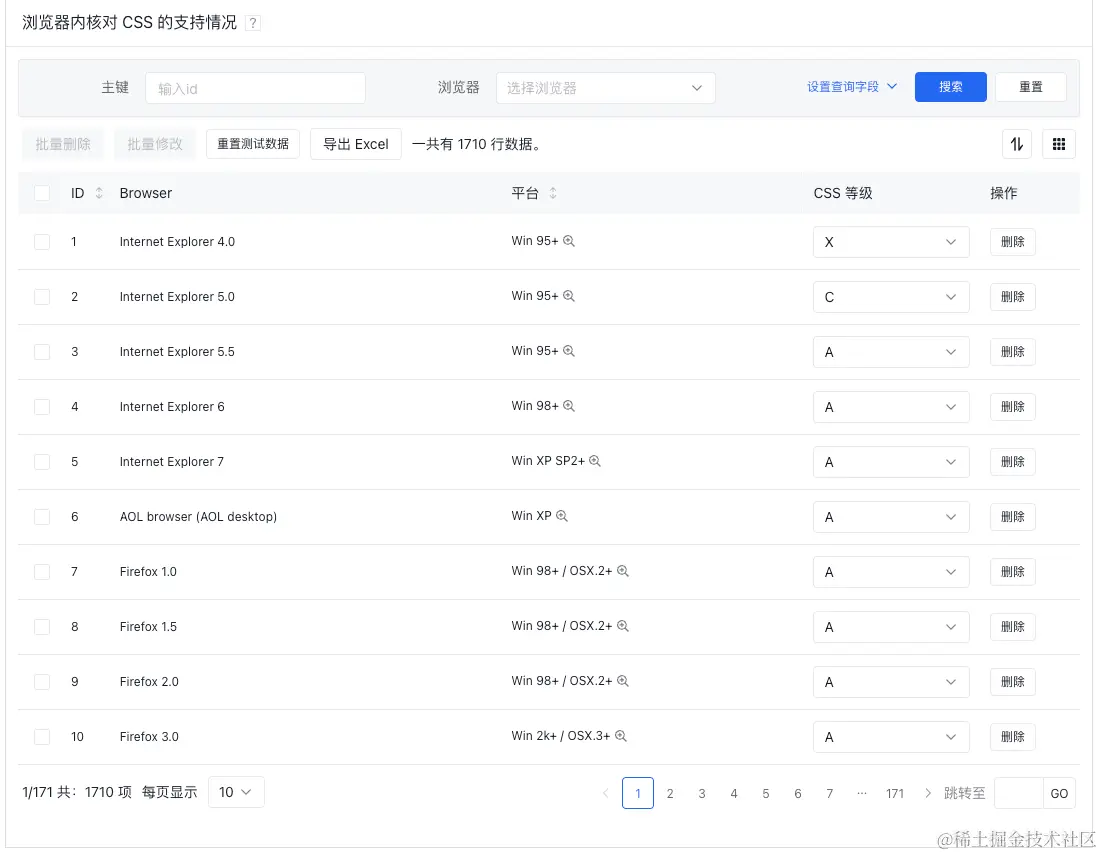The height and width of the screenshot is (856, 1103).
Task: Expand the 设置查询字段 dropdown link
Action: point(852,87)
